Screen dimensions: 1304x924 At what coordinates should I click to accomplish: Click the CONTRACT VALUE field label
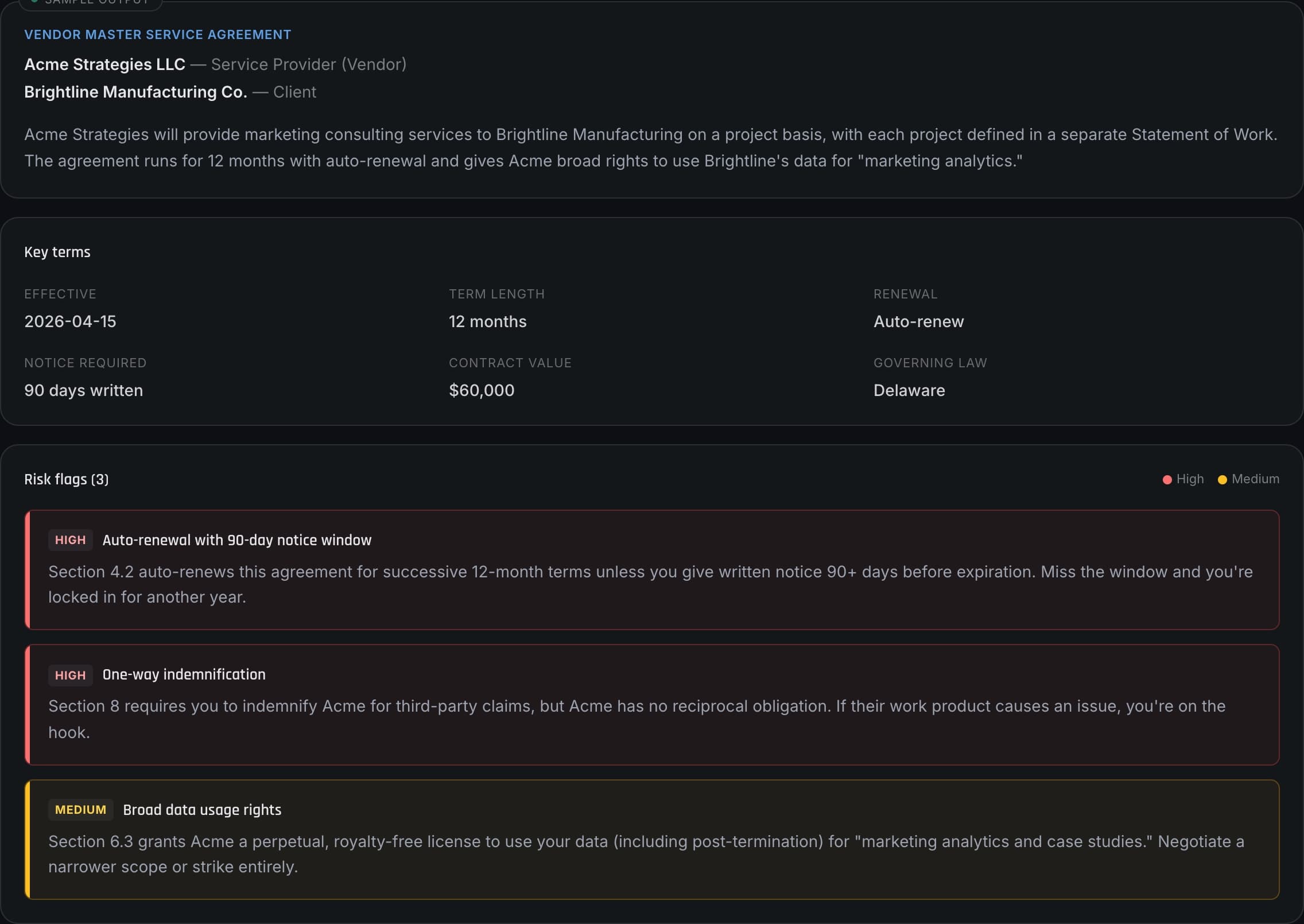click(510, 363)
